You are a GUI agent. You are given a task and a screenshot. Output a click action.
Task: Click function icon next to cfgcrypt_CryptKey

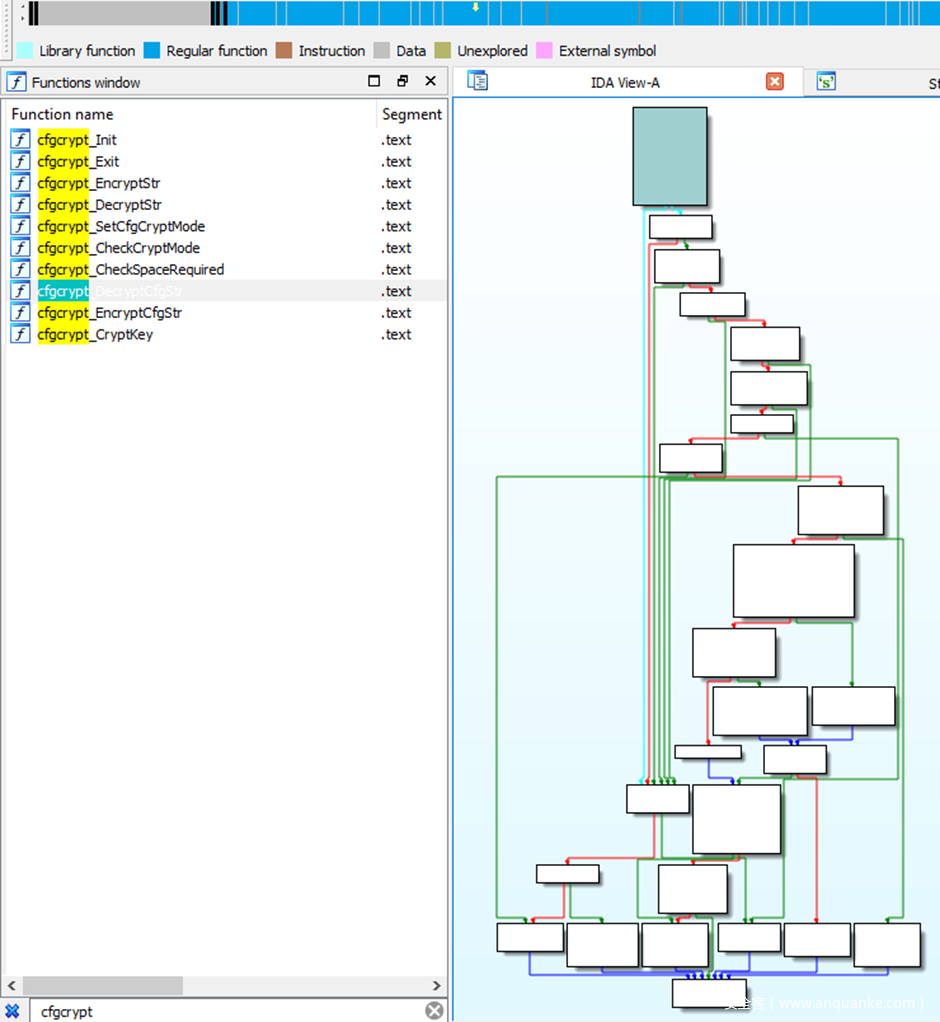[20, 334]
